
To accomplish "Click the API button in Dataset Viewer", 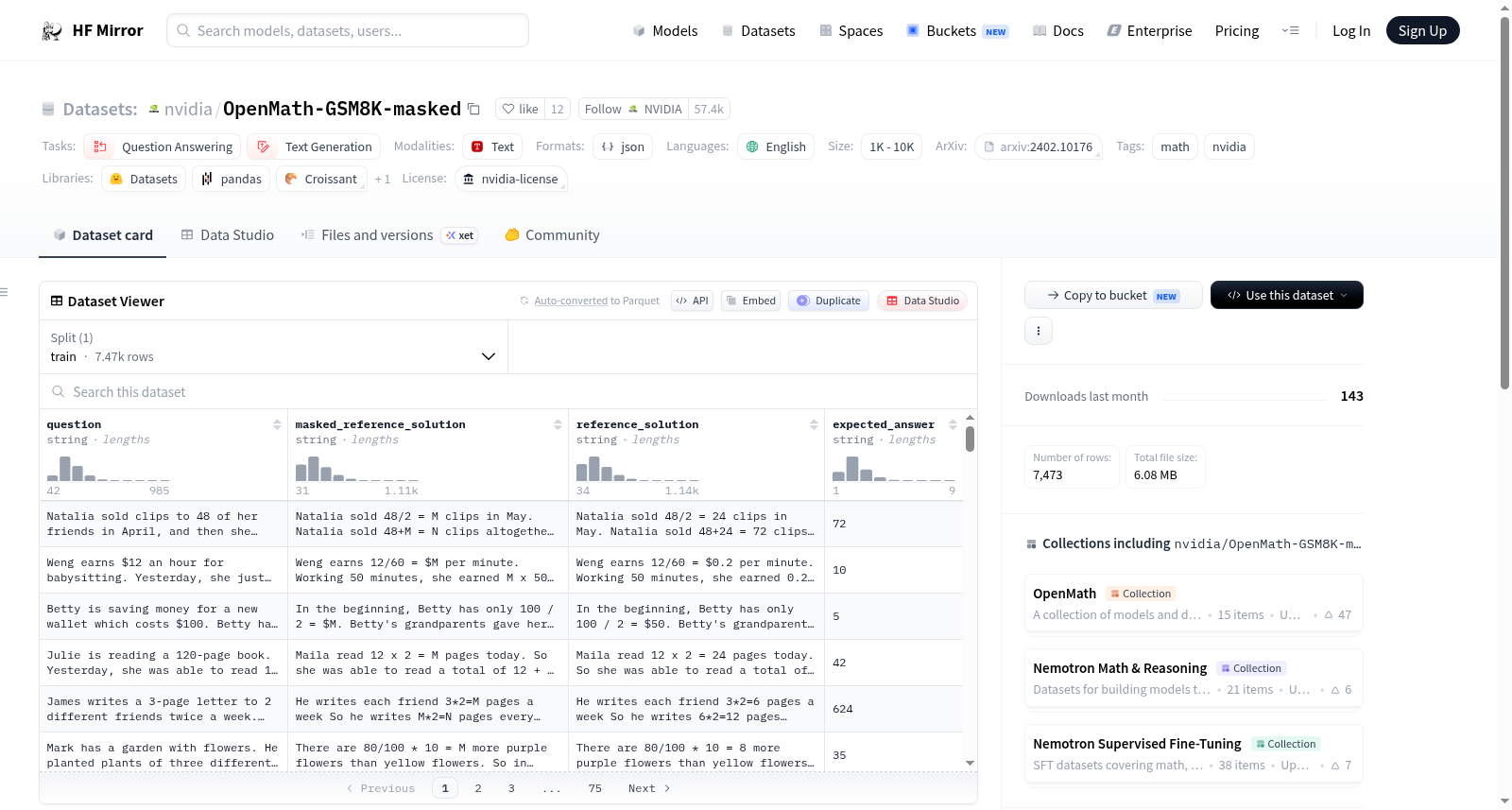I will coord(692,301).
